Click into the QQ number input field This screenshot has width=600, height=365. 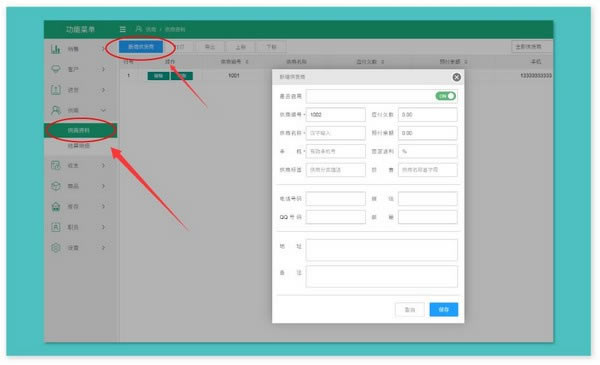[x=336, y=217]
